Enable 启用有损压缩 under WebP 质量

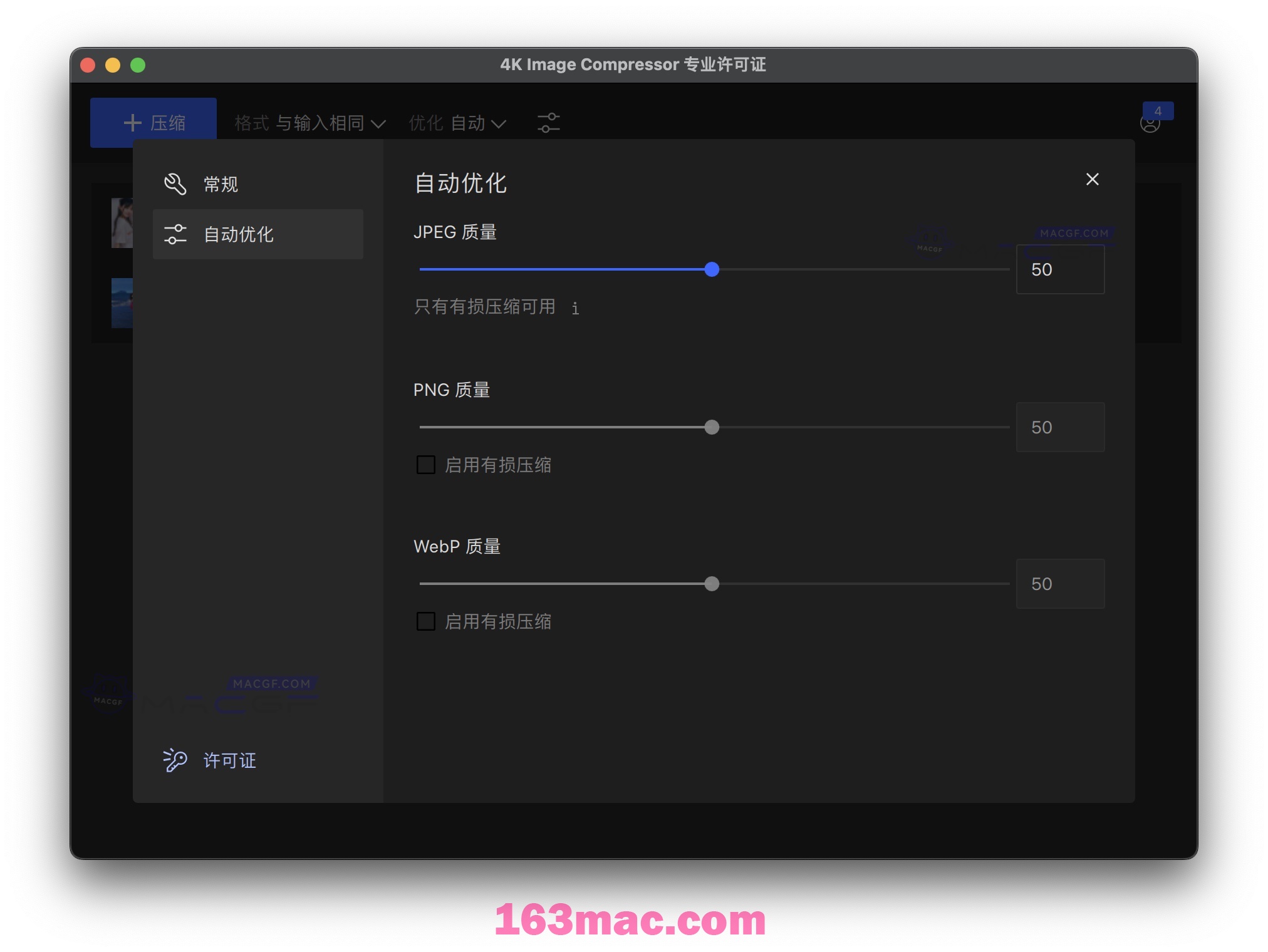tap(426, 621)
